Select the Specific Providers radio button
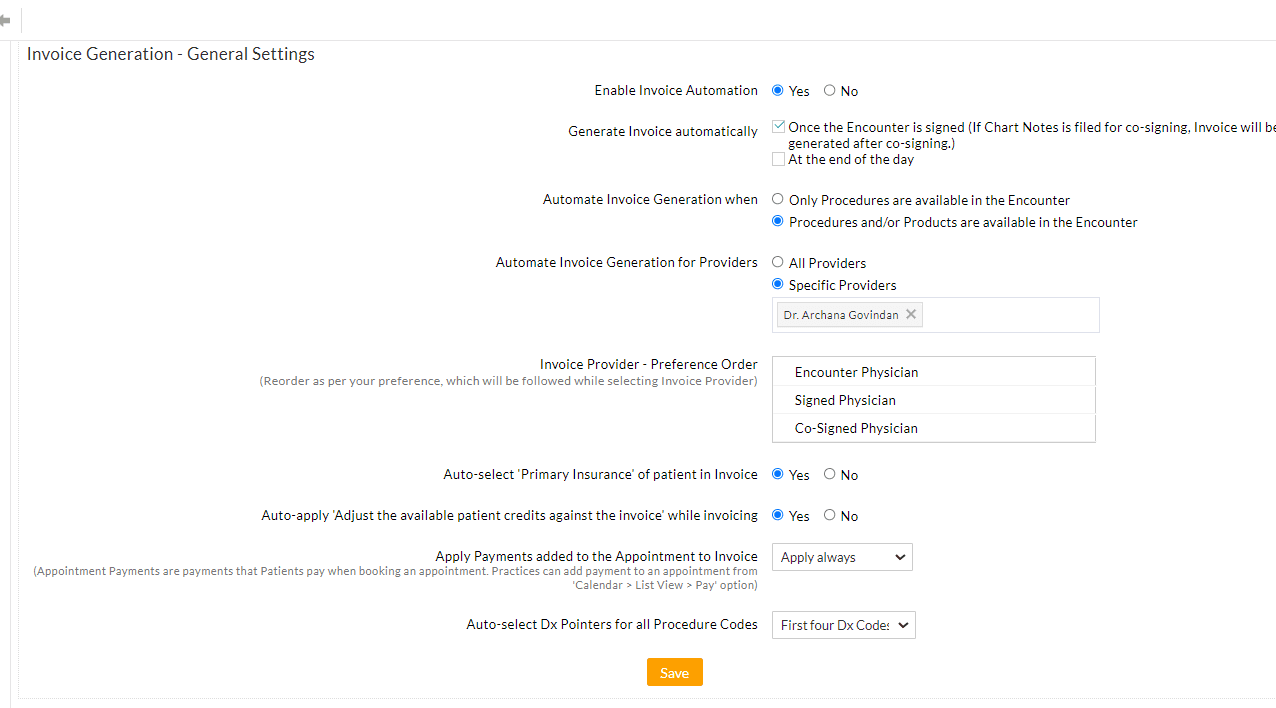Screen dimensions: 1276x708 coord(777,283)
